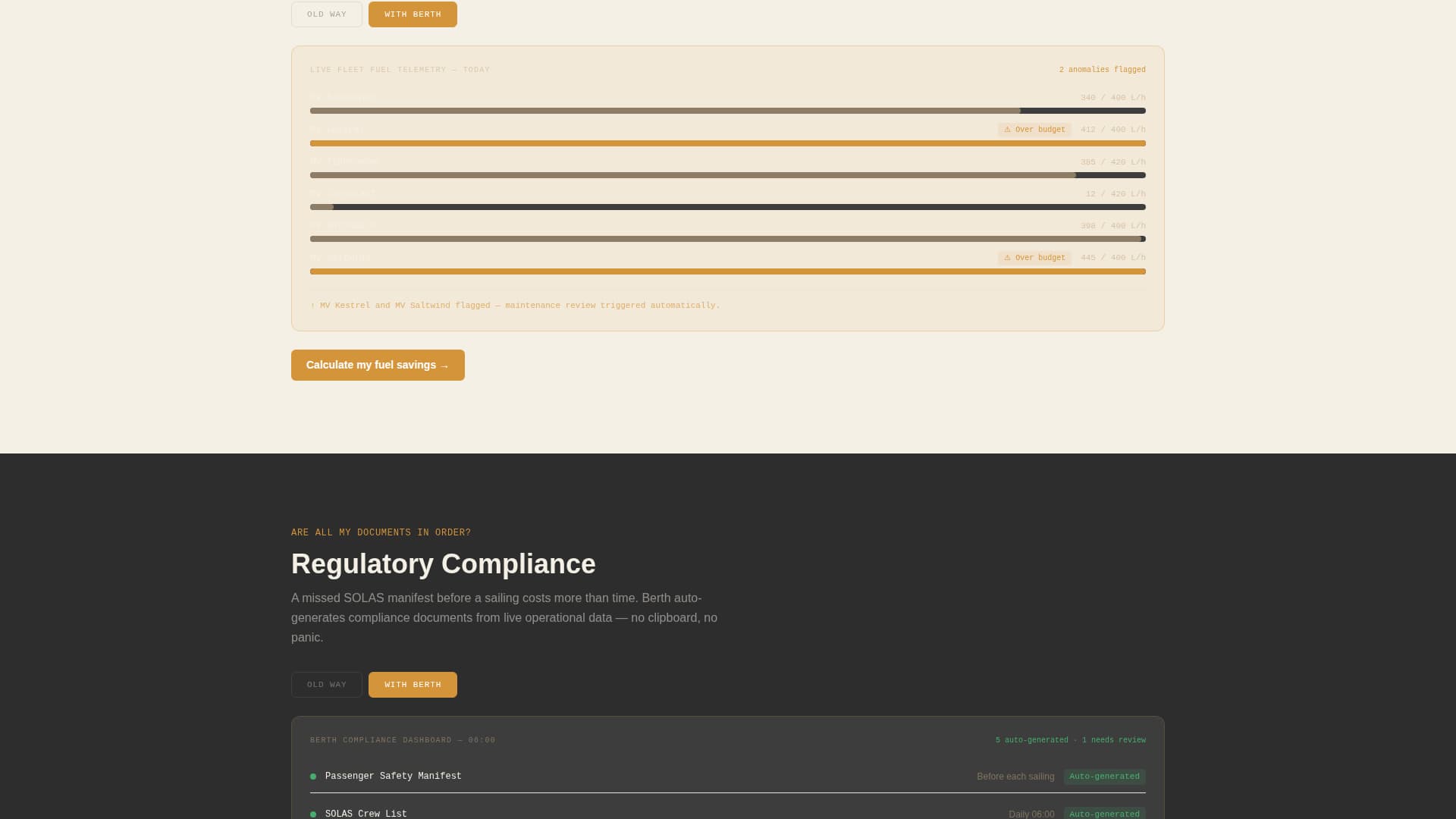Expand the 2 anomalies flagged indicator
This screenshot has height=819, width=1456.
point(1102,69)
